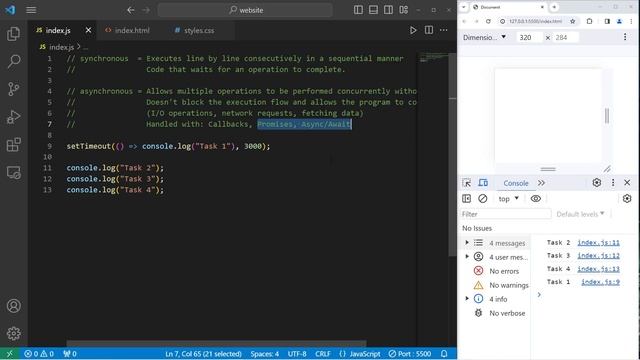640x360 pixels.
Task: Expand console prompt chevron
Action: coord(539,295)
